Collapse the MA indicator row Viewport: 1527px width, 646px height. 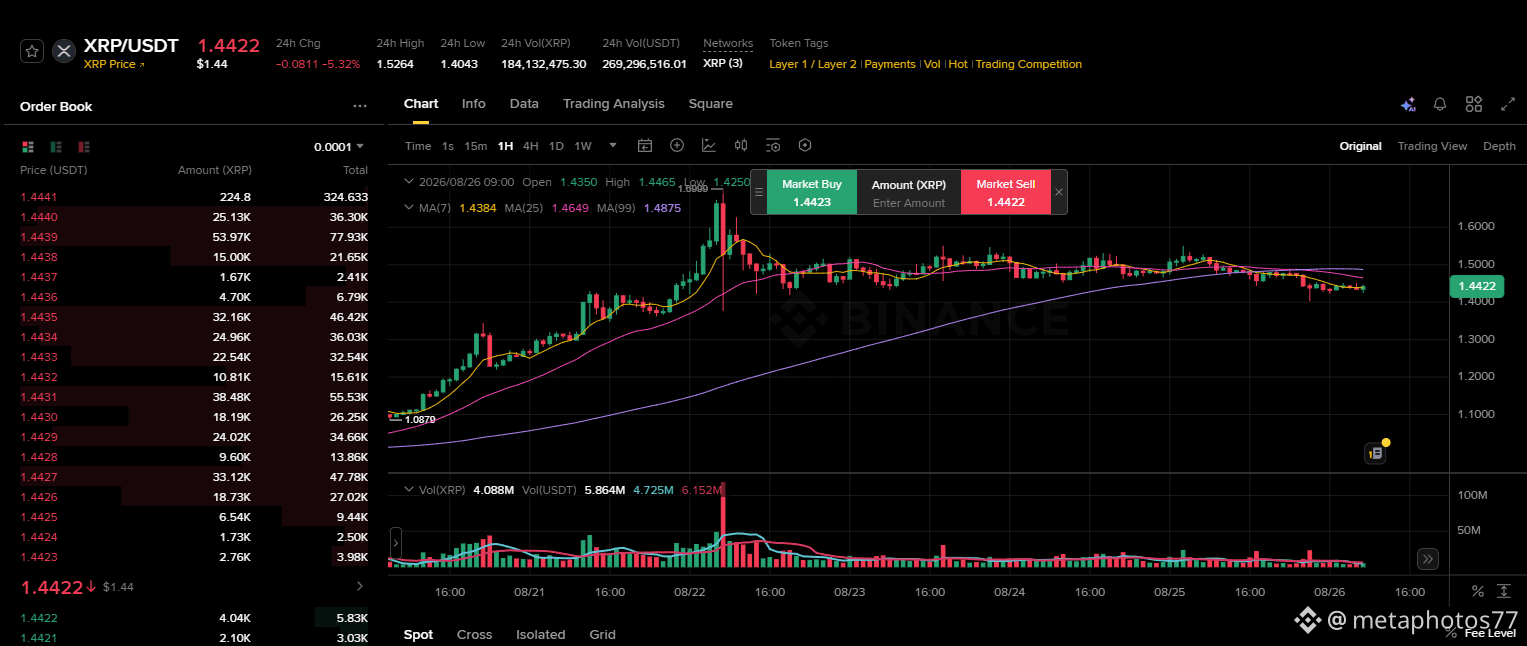point(408,207)
